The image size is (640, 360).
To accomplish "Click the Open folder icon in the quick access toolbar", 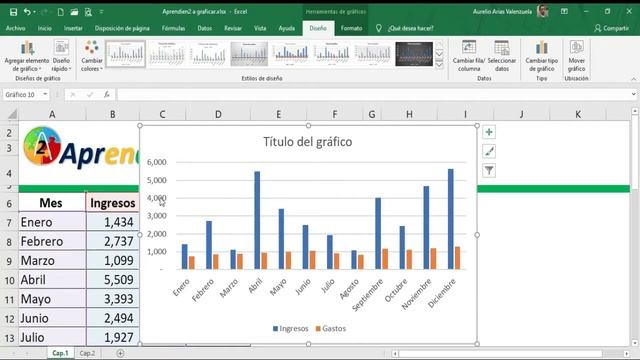I will (x=74, y=12).
